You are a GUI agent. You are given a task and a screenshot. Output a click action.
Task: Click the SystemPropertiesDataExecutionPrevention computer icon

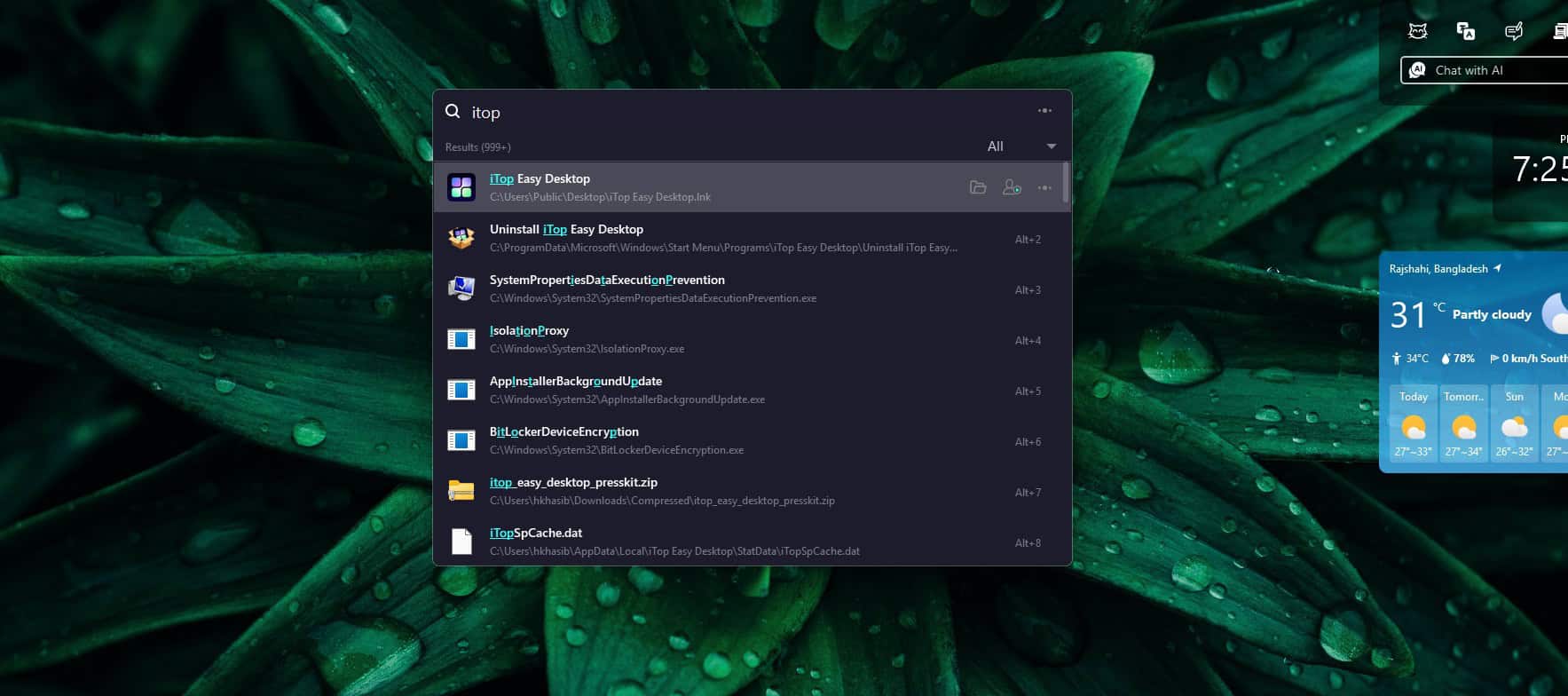click(461, 289)
